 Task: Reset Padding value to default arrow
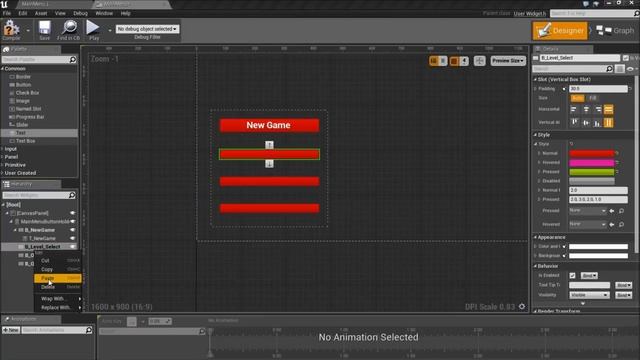631,89
